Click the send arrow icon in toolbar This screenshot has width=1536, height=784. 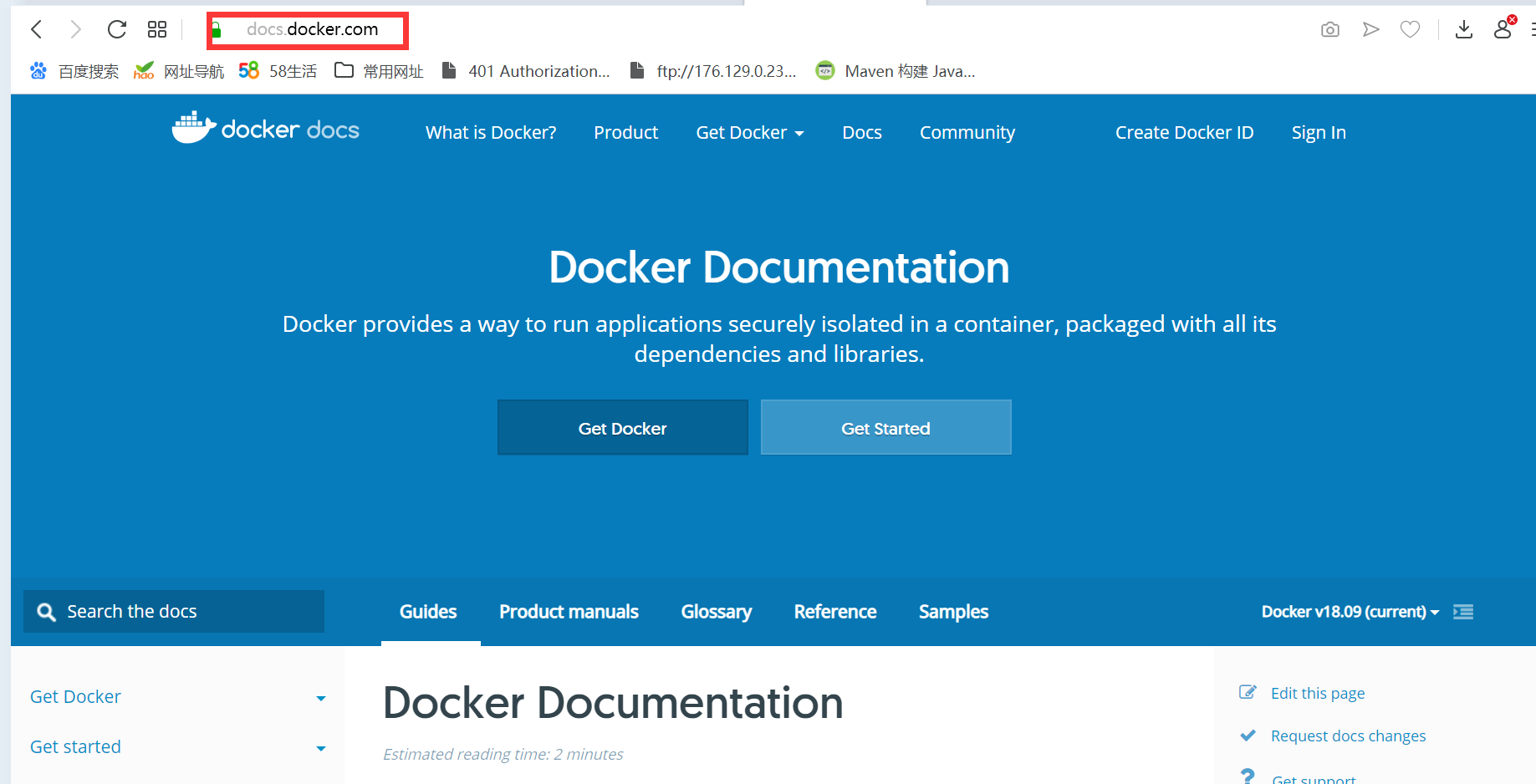coord(1370,30)
